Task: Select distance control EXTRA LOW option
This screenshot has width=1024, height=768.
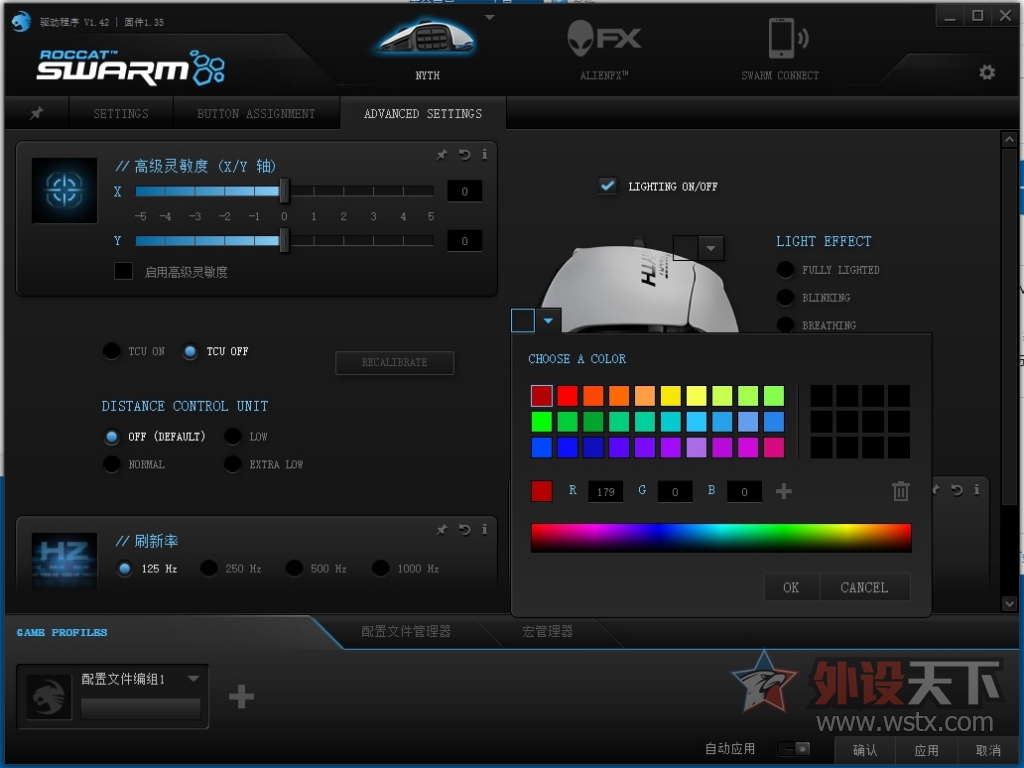Action: (x=232, y=464)
